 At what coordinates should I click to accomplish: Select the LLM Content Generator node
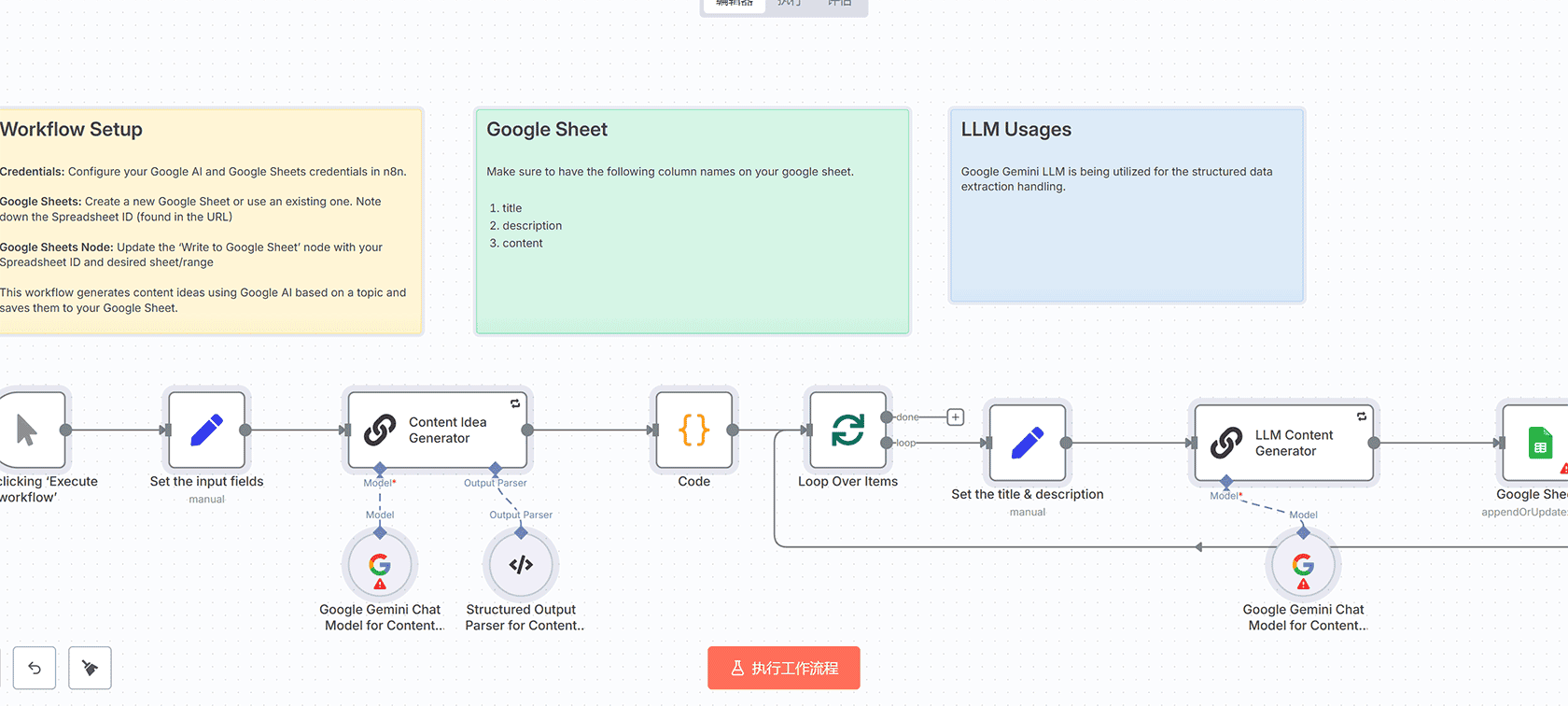[1283, 443]
